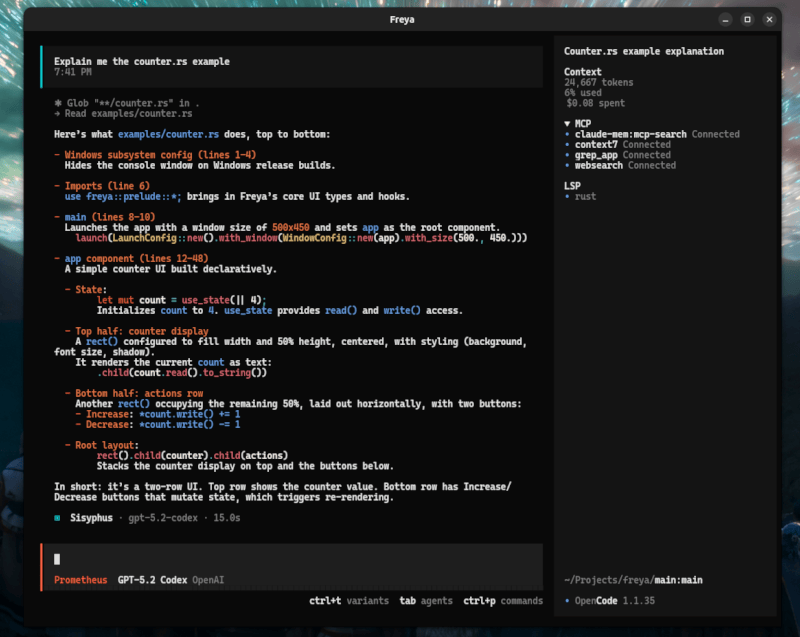Screen dimensions: 800x637
Task: Click the rust LSP status dot
Action: [x=567, y=197]
